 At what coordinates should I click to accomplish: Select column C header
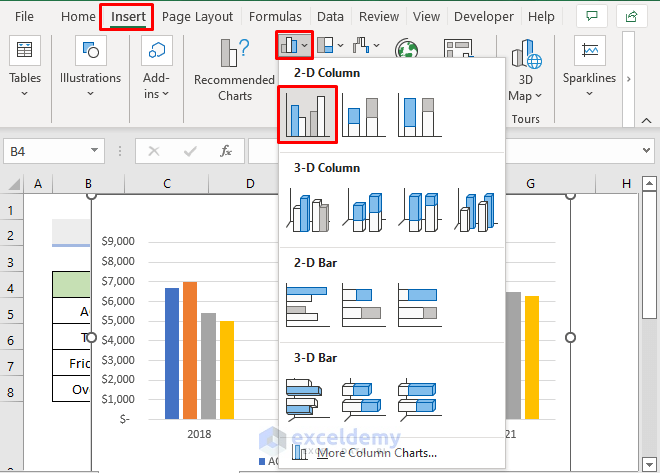coord(167,184)
